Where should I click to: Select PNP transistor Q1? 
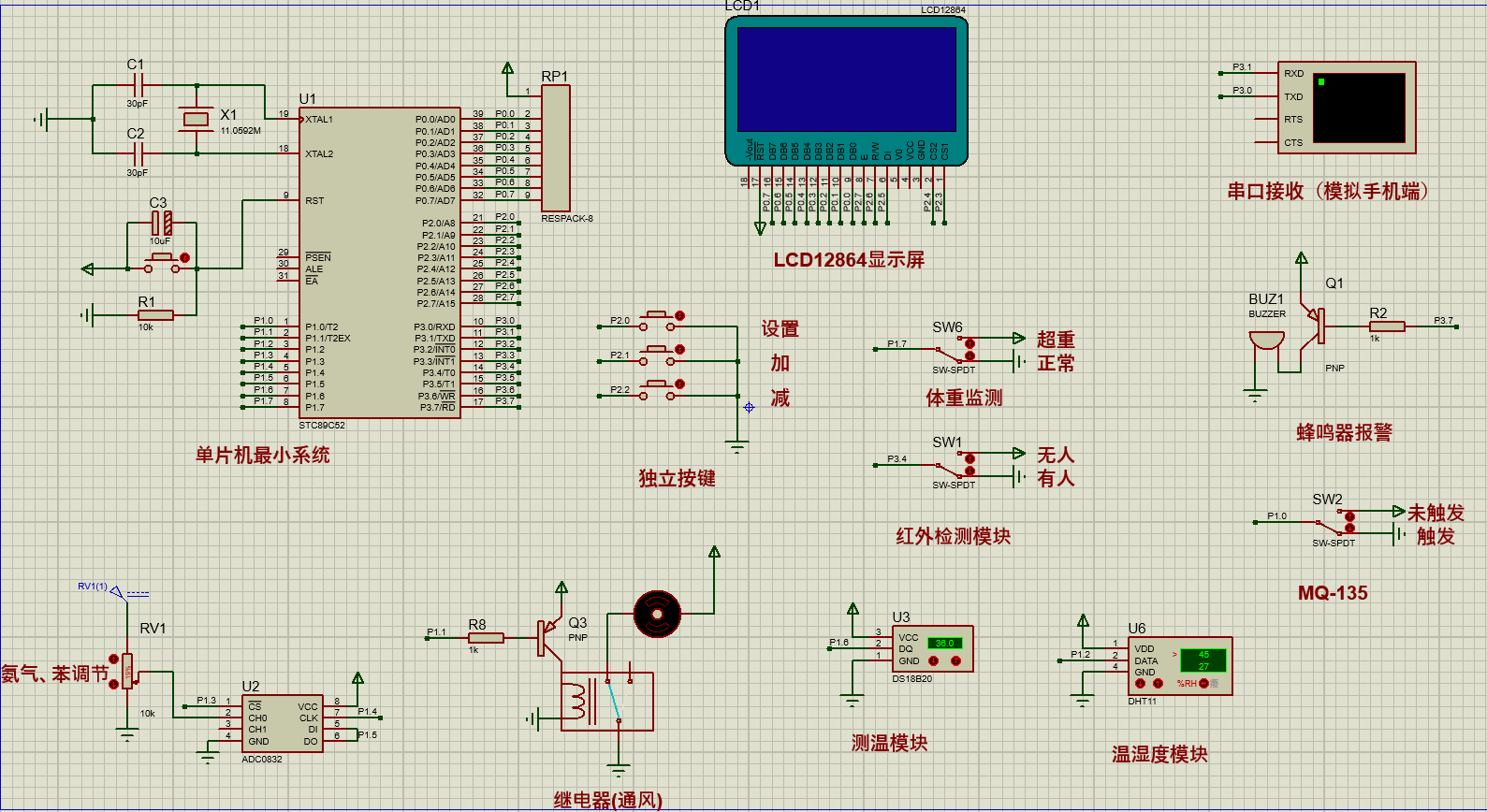(x=1313, y=326)
